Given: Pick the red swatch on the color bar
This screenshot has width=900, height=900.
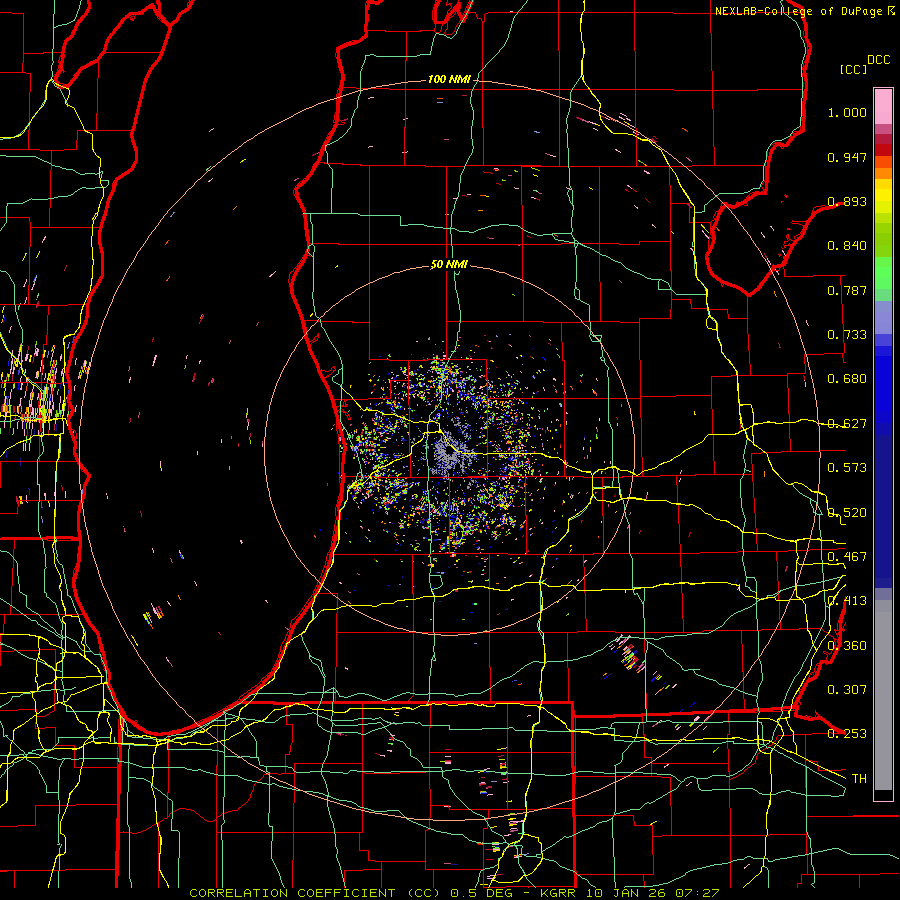Looking at the screenshot, I should [x=883, y=149].
